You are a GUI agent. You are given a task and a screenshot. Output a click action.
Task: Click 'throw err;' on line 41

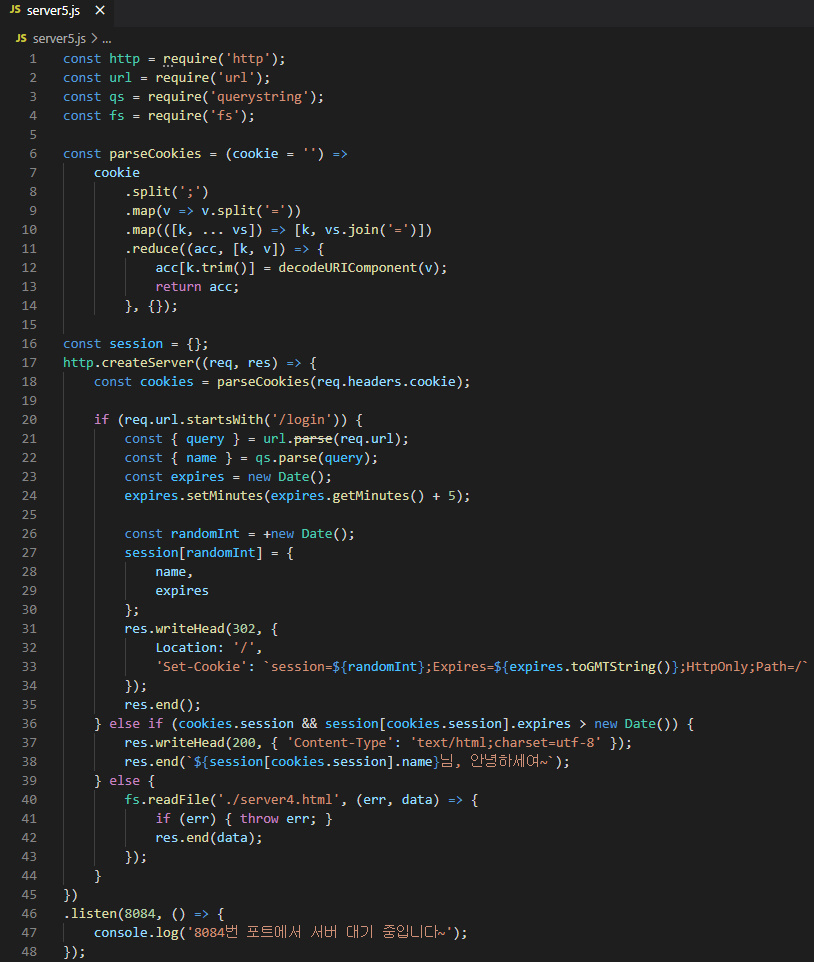tap(278, 820)
